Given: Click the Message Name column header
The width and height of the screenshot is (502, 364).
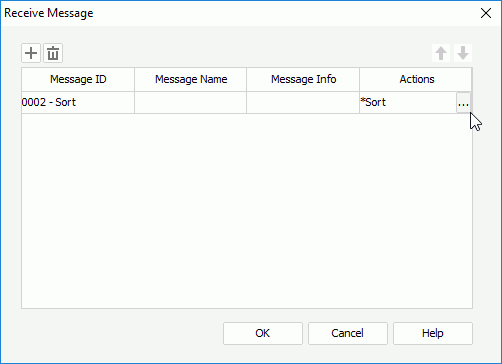Looking at the screenshot, I should (191, 79).
